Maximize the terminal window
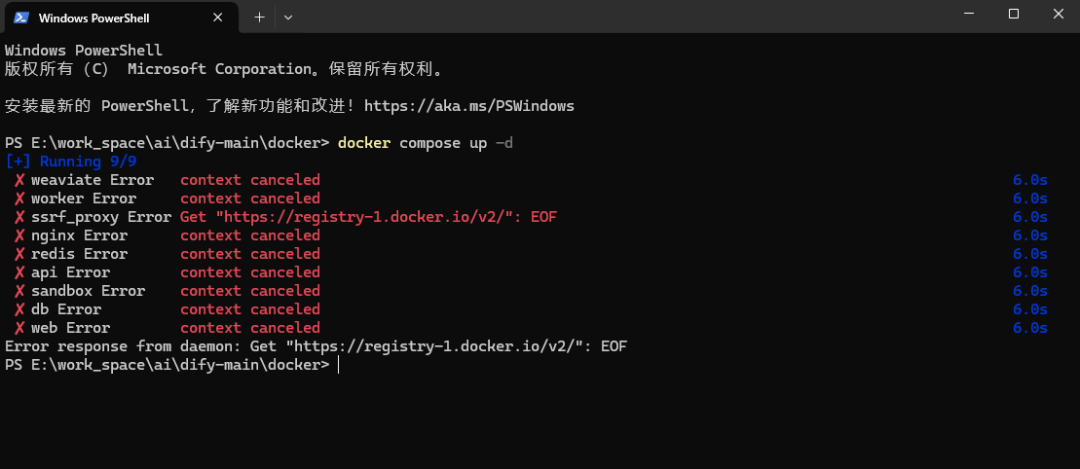Image resolution: width=1080 pixels, height=469 pixels. tap(1013, 14)
